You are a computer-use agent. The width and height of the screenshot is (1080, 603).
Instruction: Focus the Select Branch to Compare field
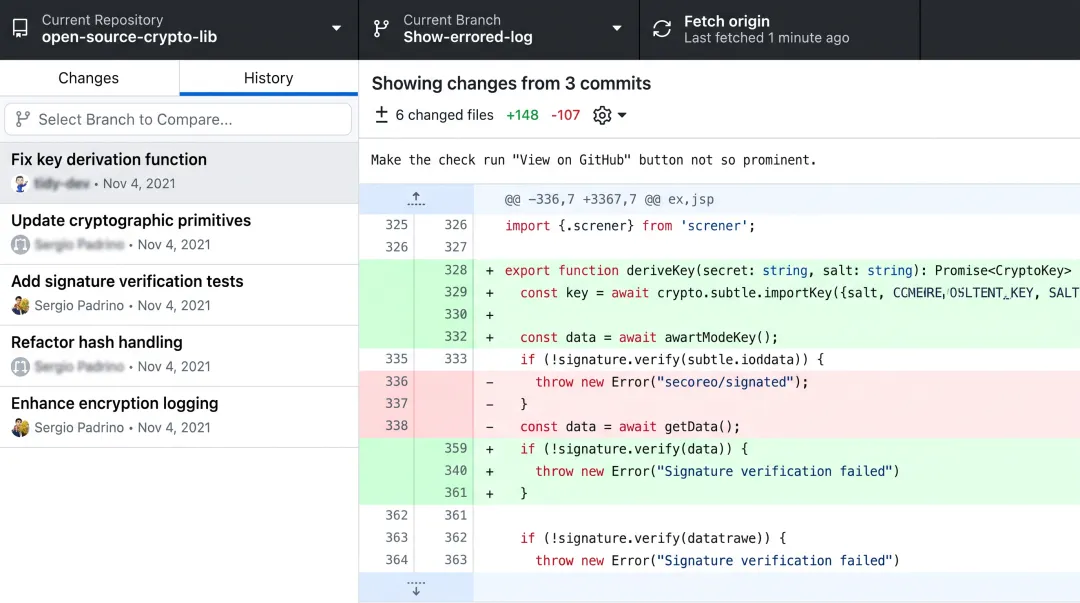click(178, 119)
